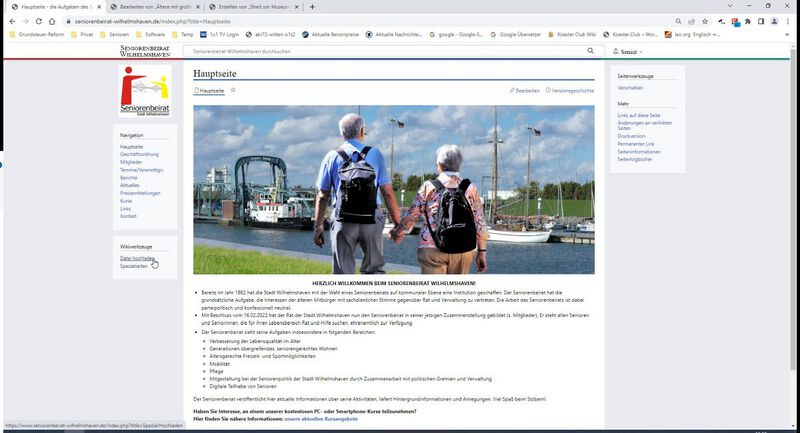Open Druckversion in the Mehr panel
This screenshot has height=433, width=800.
click(631, 136)
